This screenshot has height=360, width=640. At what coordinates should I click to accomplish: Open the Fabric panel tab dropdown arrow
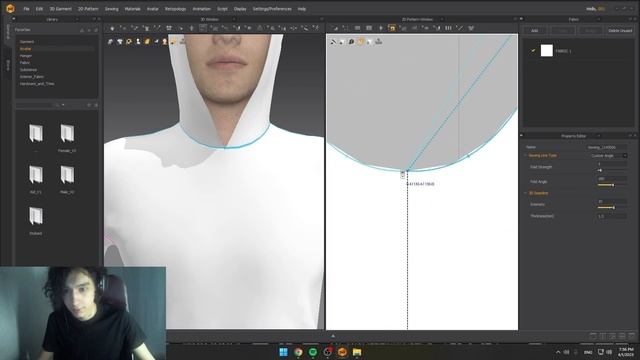pyautogui.click(x=598, y=19)
